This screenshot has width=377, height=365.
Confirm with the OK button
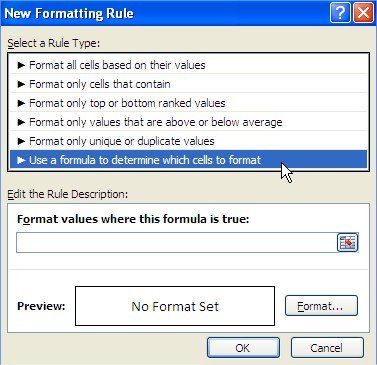coord(243,348)
